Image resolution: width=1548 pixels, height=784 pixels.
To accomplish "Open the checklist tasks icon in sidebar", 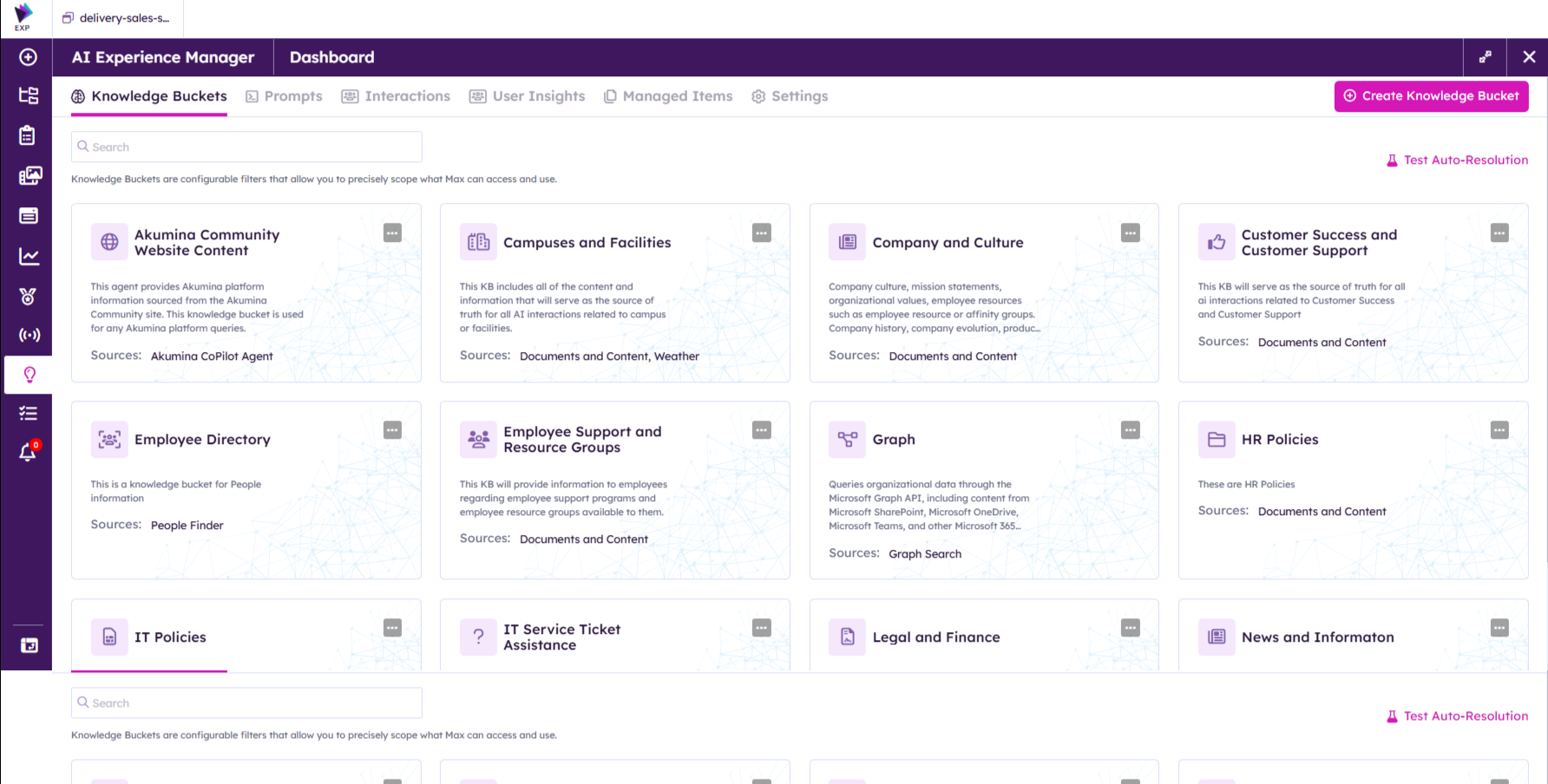I will point(28,414).
